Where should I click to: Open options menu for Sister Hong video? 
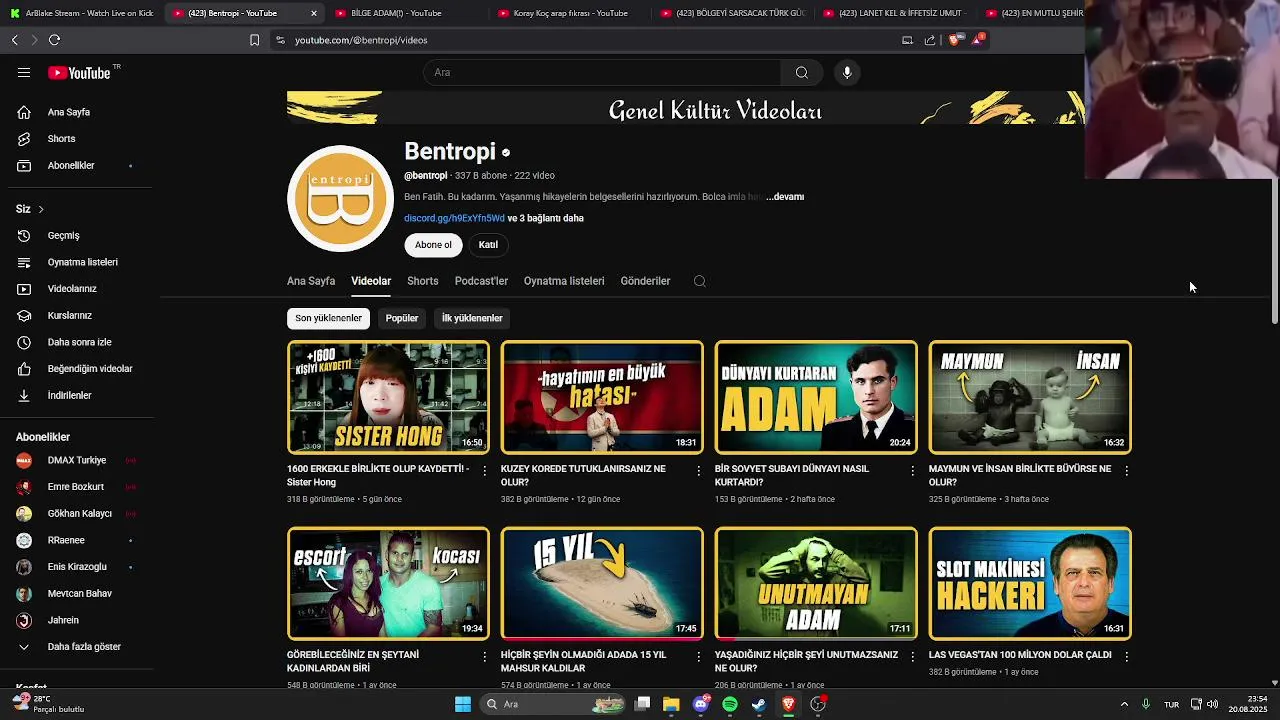485,470
